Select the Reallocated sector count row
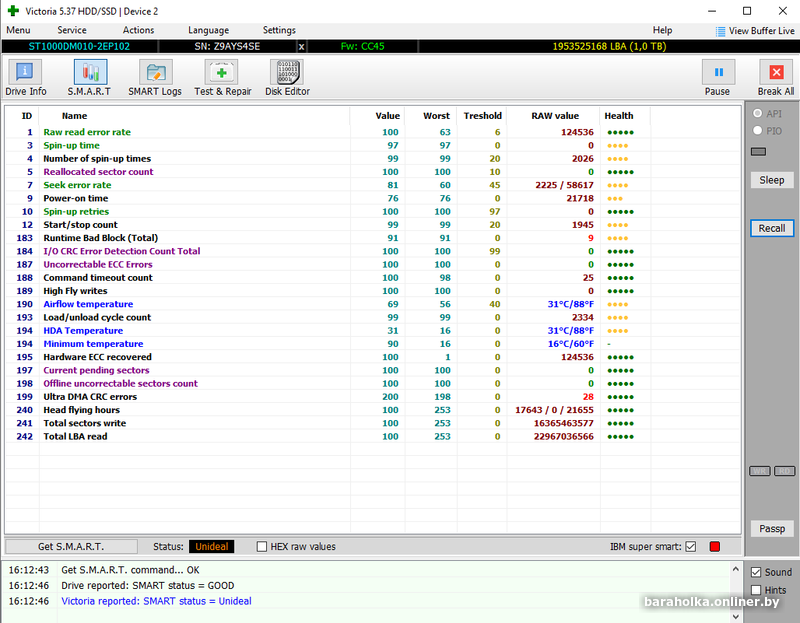 point(372,172)
